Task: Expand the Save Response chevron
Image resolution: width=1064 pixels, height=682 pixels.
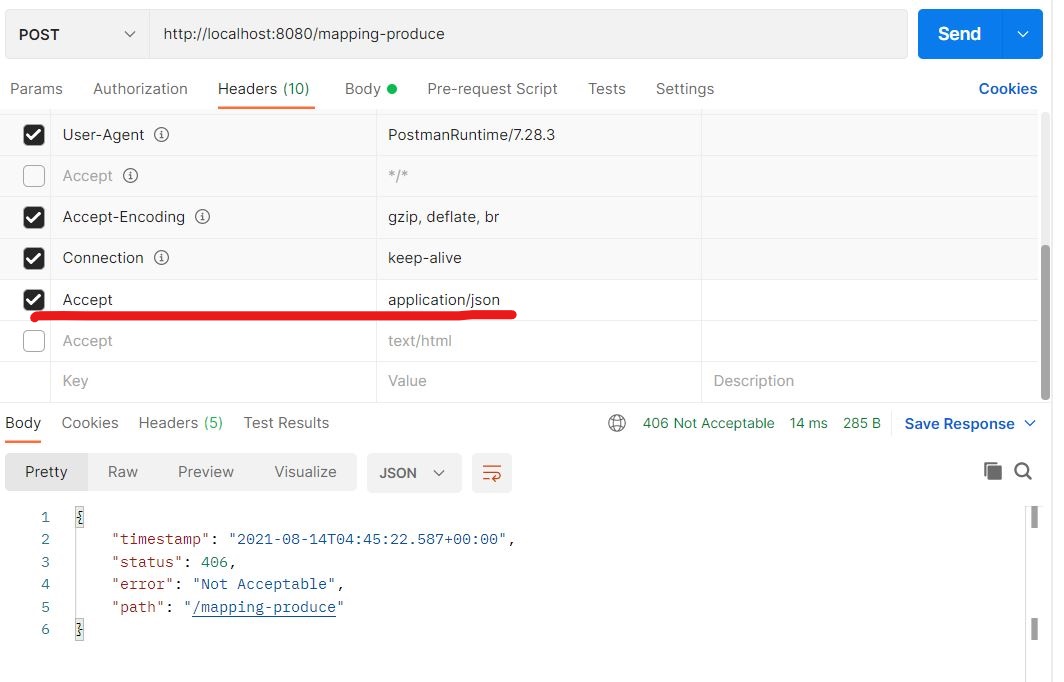Action: pyautogui.click(x=1030, y=423)
